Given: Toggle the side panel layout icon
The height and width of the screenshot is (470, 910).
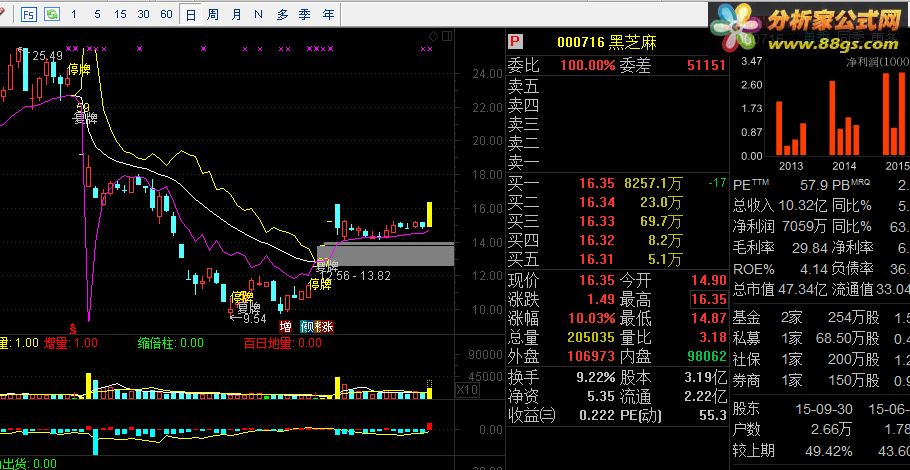Looking at the screenshot, I should pos(446,37).
